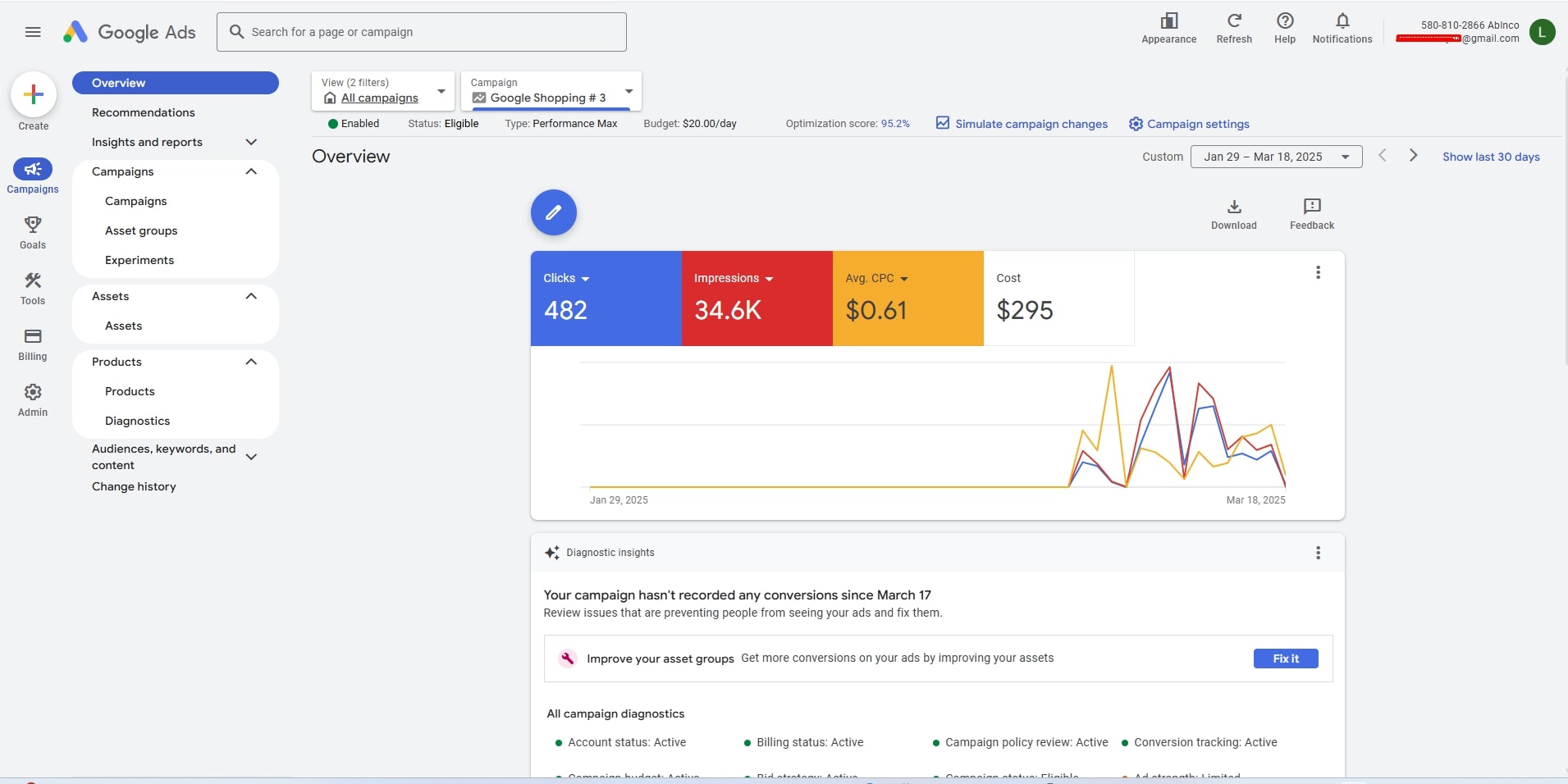The height and width of the screenshot is (784, 1568).
Task: Open Diagnostics under Products
Action: click(x=137, y=421)
